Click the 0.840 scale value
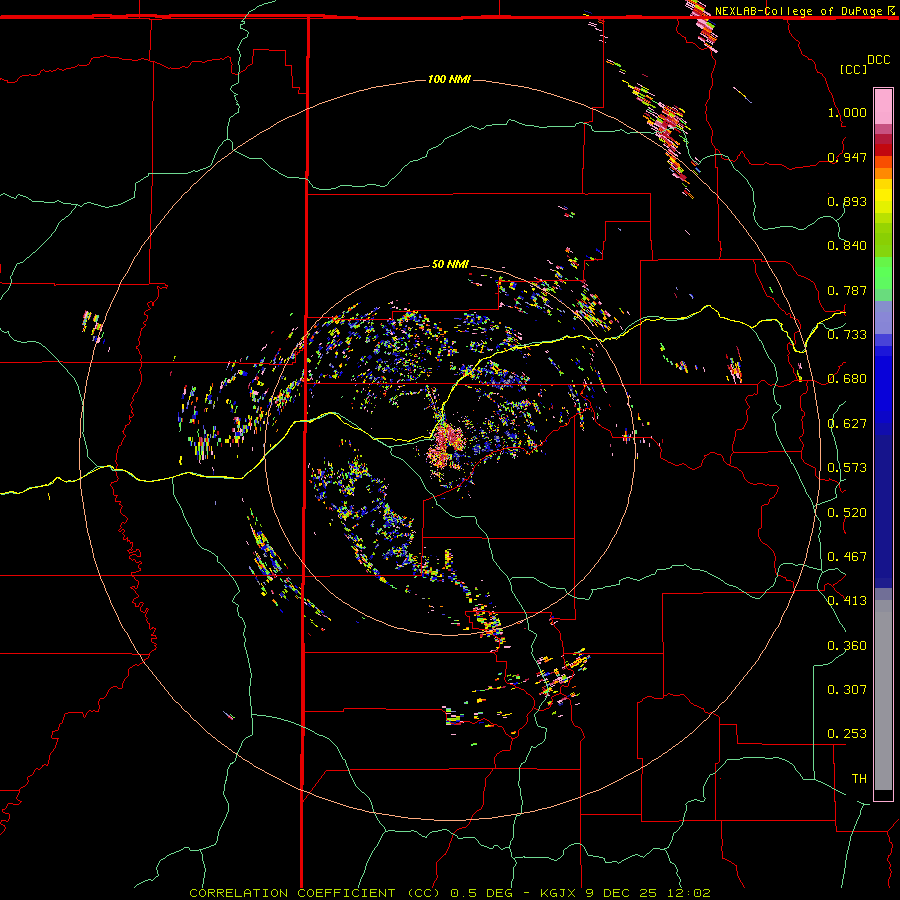 [x=847, y=245]
